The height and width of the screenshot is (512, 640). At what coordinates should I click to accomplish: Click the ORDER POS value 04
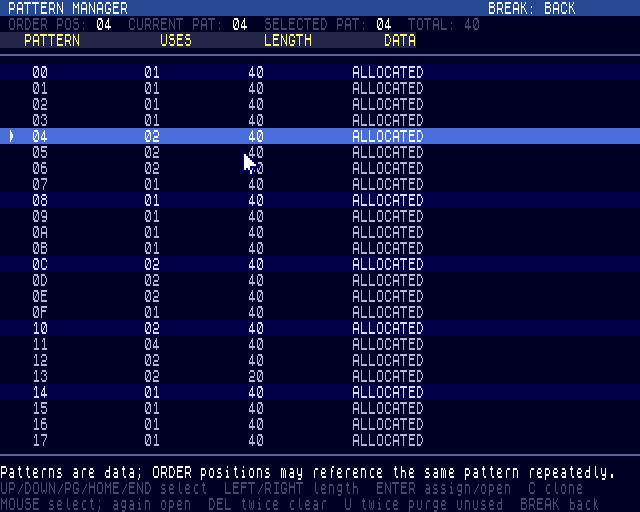coord(104,24)
